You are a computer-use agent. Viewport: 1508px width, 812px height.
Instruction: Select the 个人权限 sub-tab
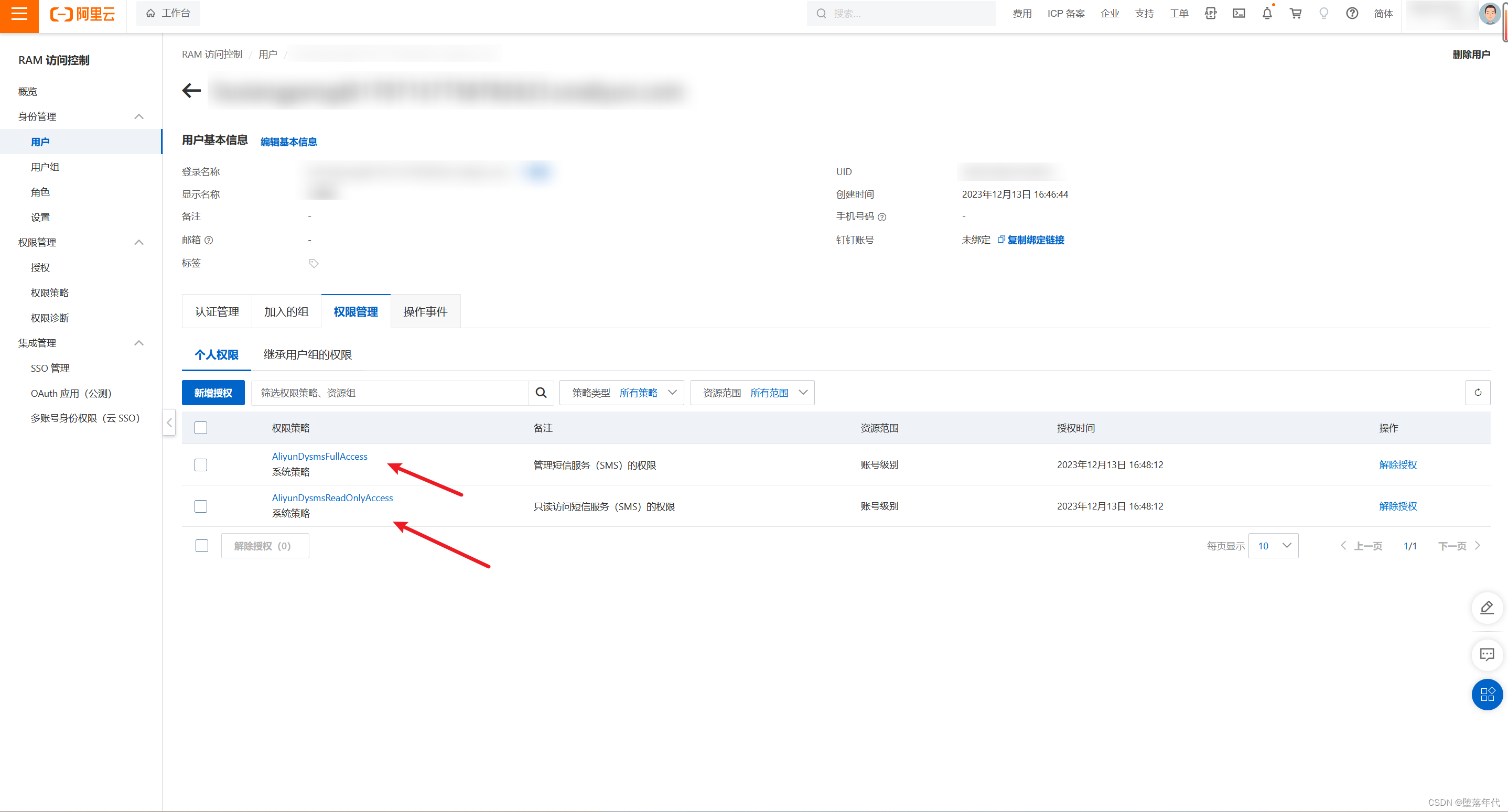217,355
